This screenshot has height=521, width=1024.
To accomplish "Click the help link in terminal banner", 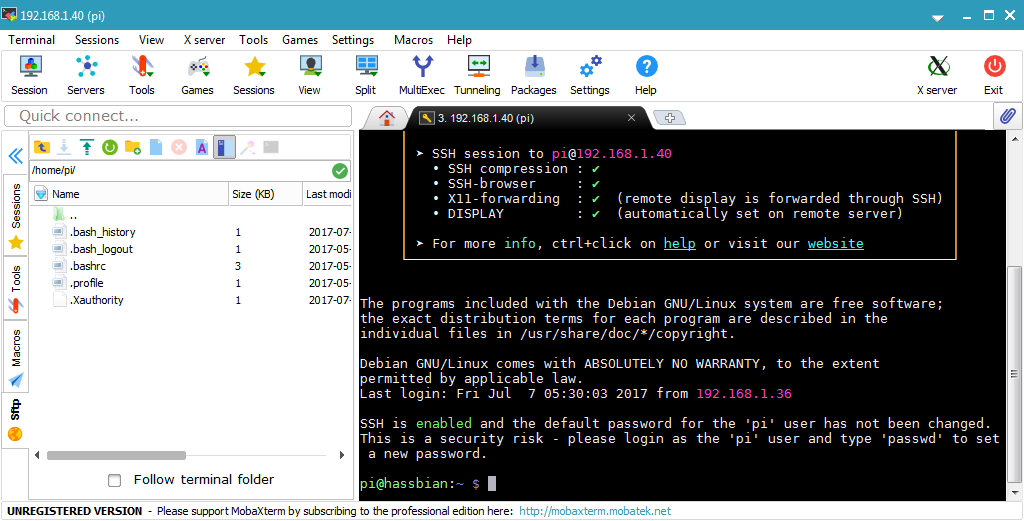I will coord(679,243).
